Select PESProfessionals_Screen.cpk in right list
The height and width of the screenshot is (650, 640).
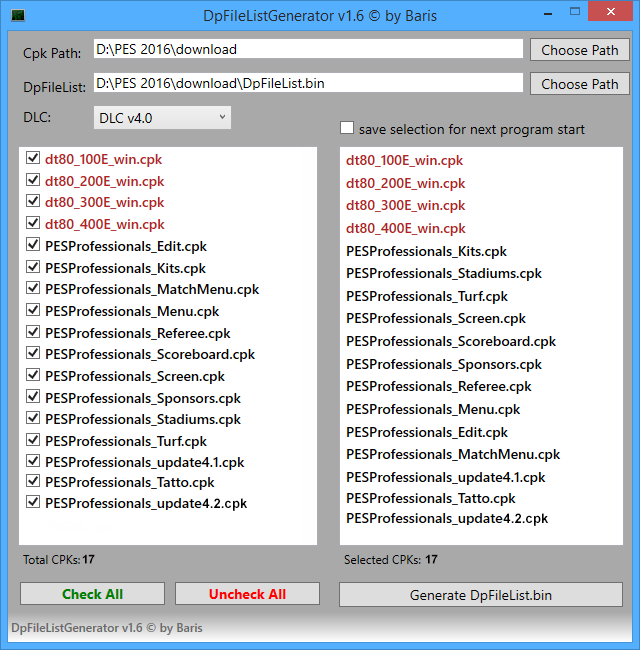[436, 319]
